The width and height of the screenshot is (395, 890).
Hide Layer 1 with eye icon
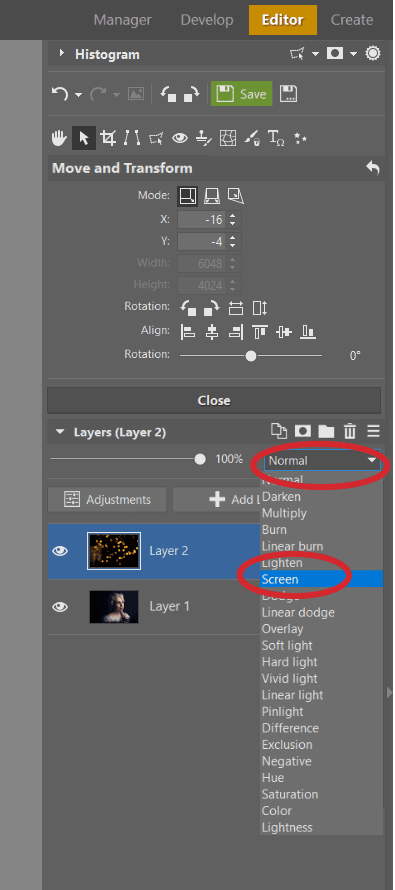60,607
